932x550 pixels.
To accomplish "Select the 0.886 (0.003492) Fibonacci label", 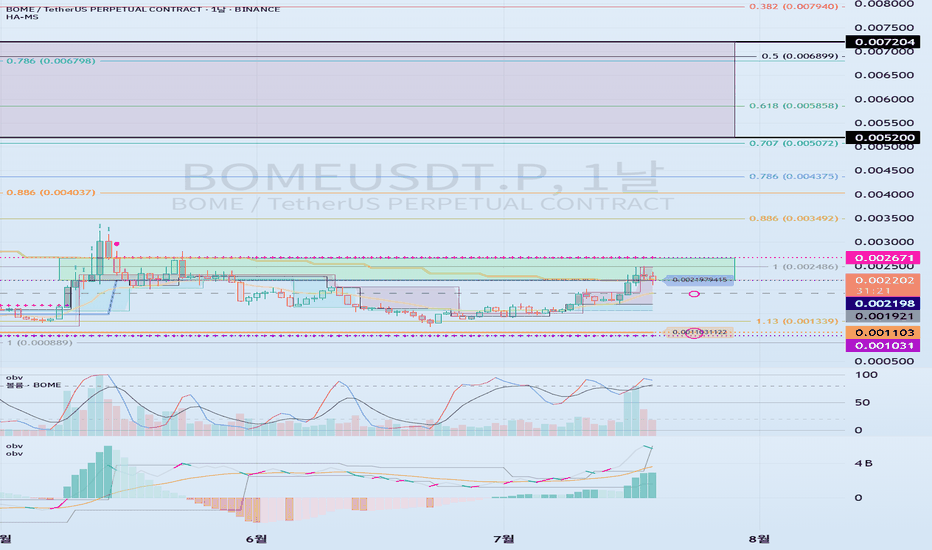I will [x=794, y=218].
